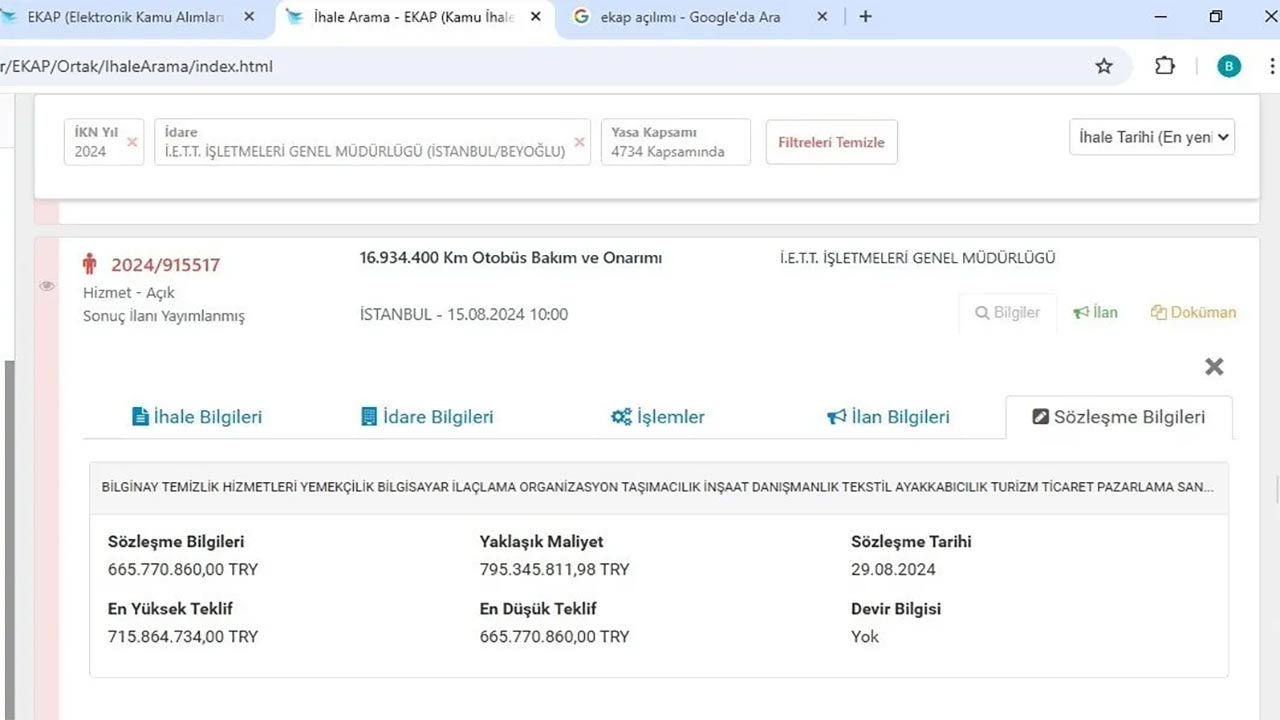Open the İhale Tarihi sorting dropdown
The height and width of the screenshot is (720, 1280).
pyautogui.click(x=1151, y=137)
